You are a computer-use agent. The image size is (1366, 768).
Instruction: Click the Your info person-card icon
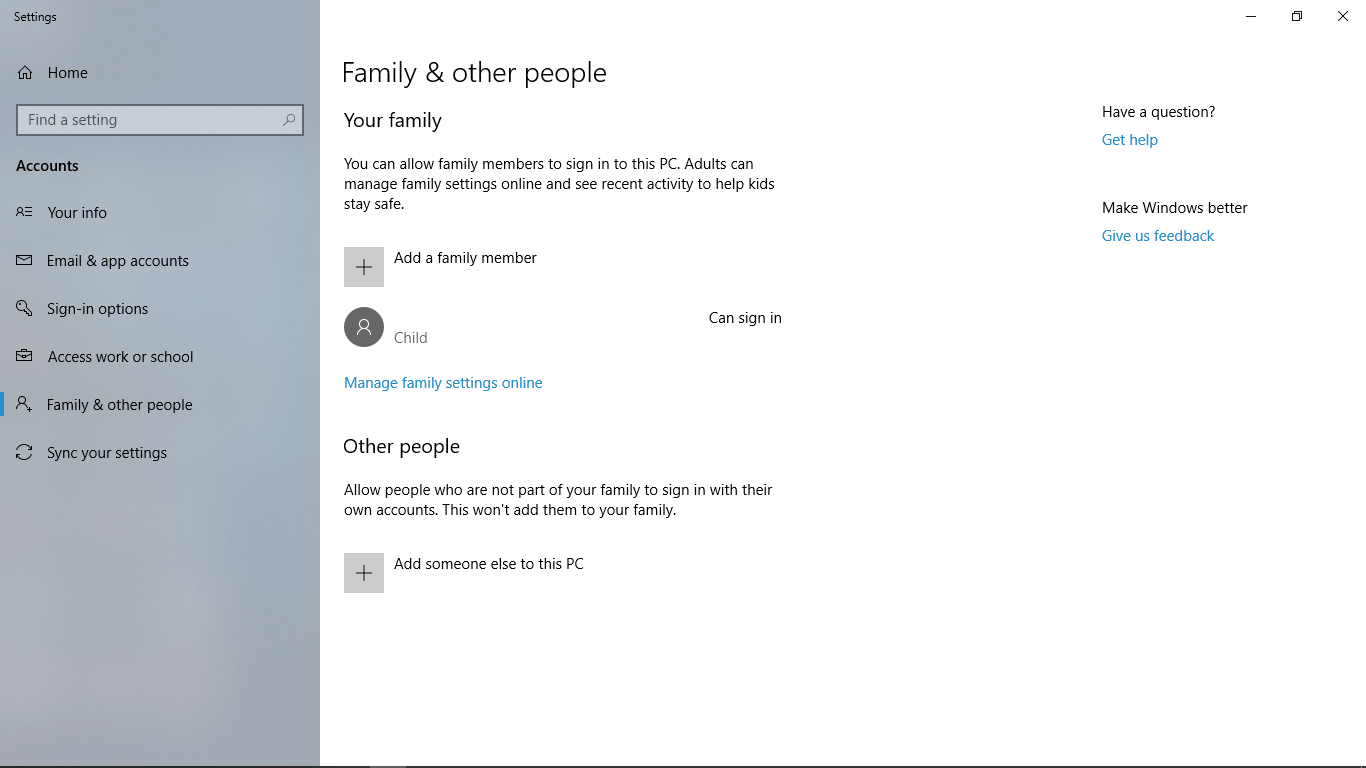tap(25, 212)
